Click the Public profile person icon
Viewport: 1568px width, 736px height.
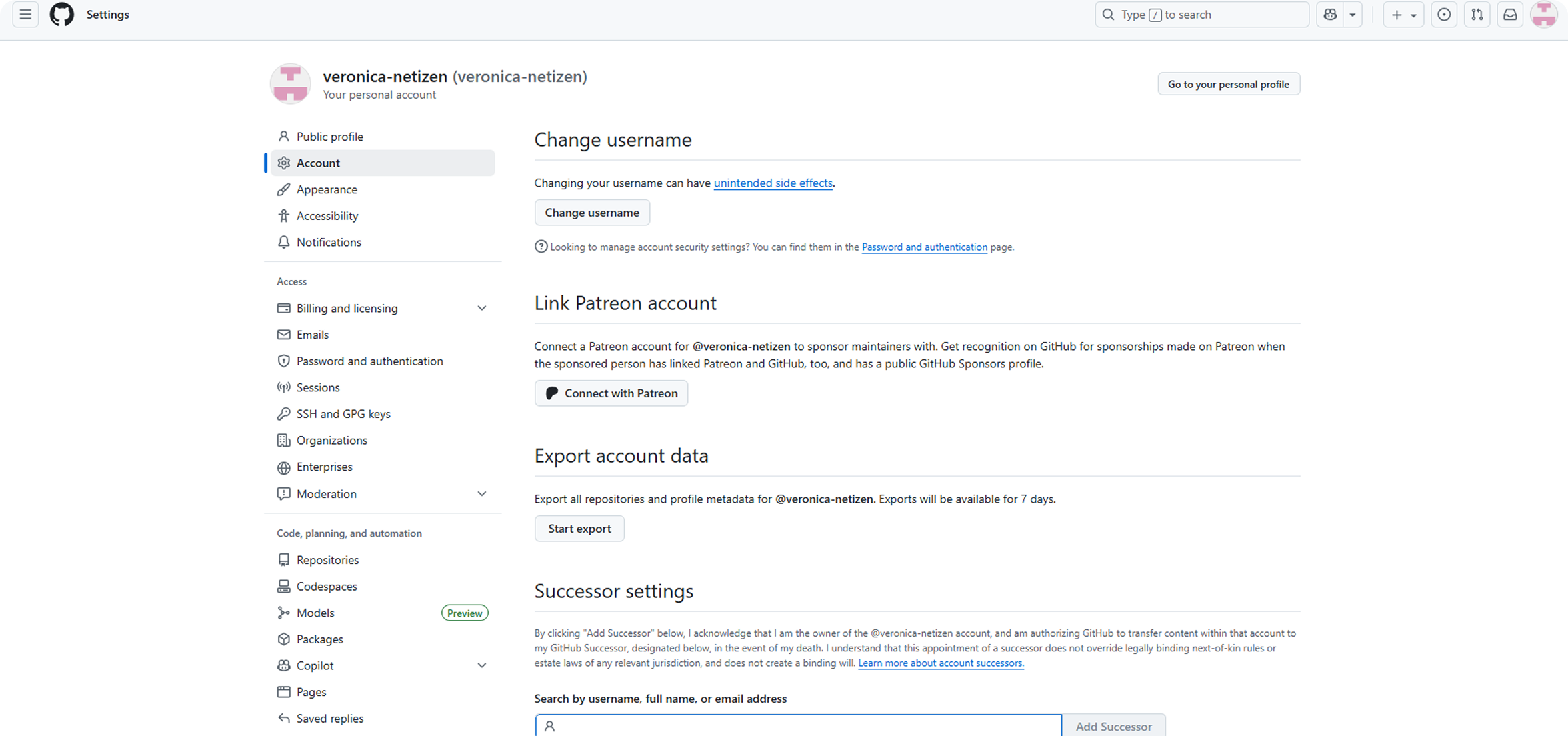284,137
